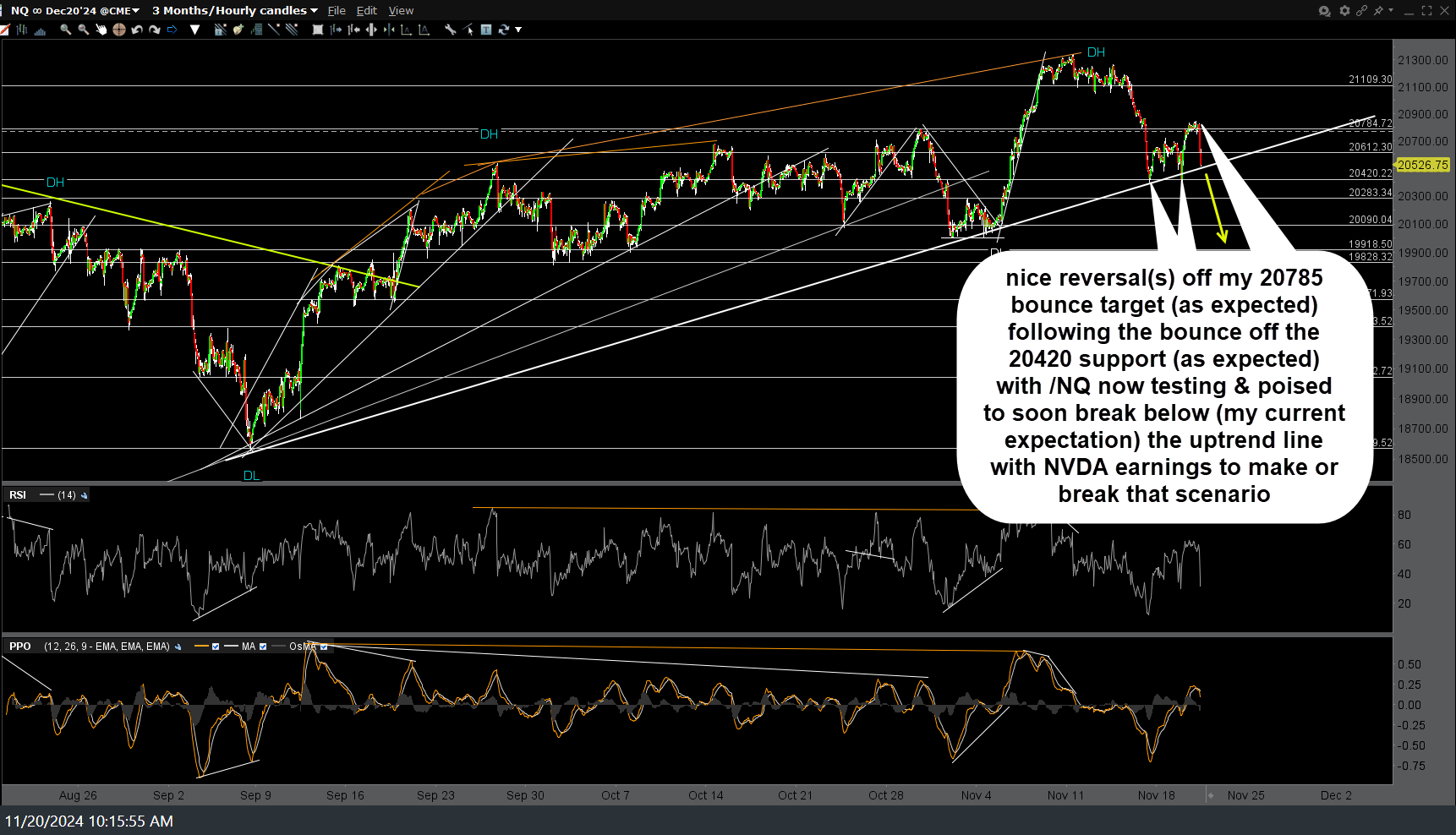Open the gear settings icon in title bar
This screenshot has width=1456, height=835.
pos(1344,11)
